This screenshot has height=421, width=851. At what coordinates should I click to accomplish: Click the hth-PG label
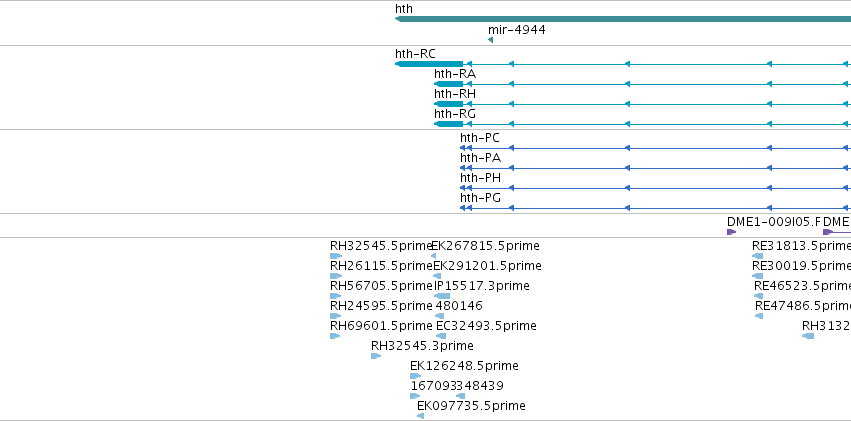[480, 198]
